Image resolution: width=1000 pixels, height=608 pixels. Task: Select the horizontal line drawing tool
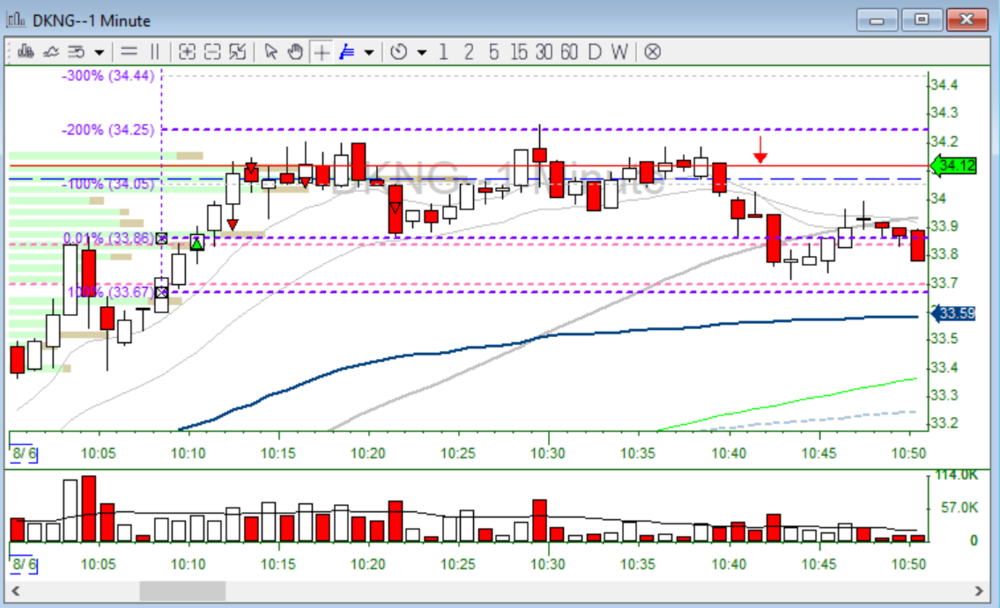point(129,51)
